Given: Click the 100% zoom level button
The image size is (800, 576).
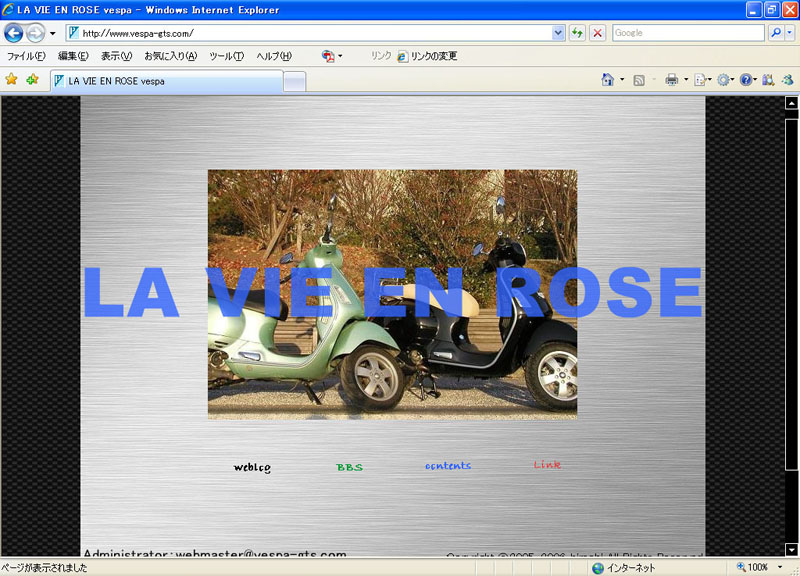Looking at the screenshot, I should [x=752, y=567].
